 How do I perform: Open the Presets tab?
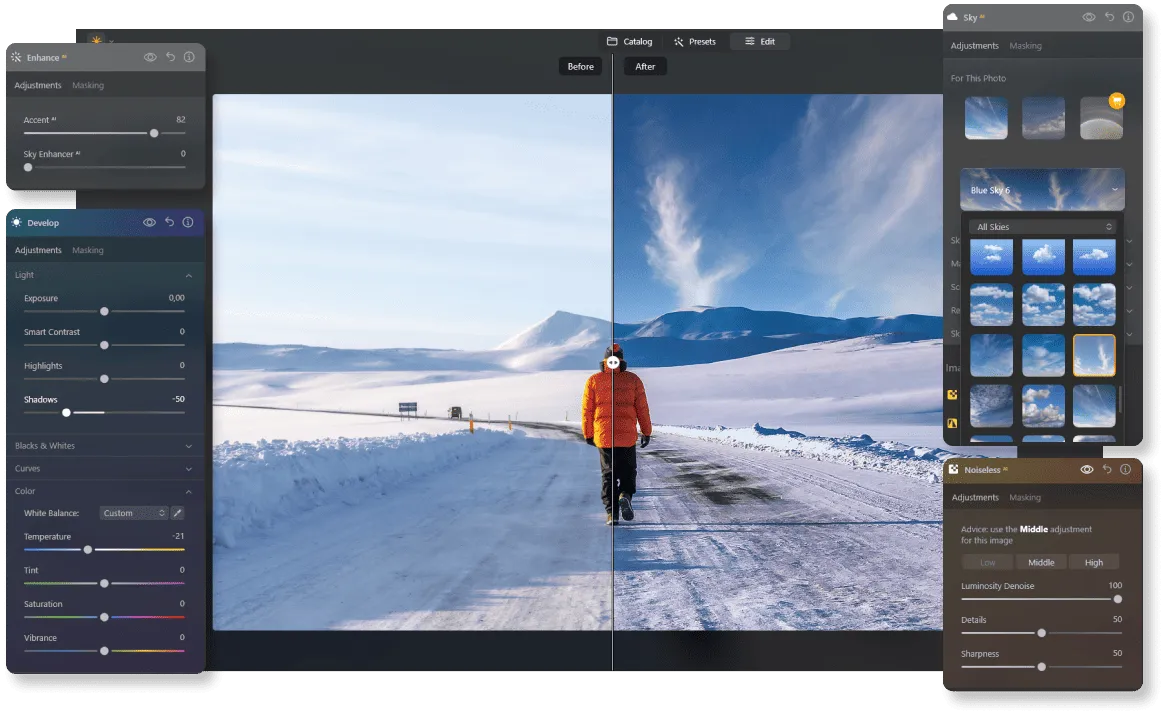695,41
